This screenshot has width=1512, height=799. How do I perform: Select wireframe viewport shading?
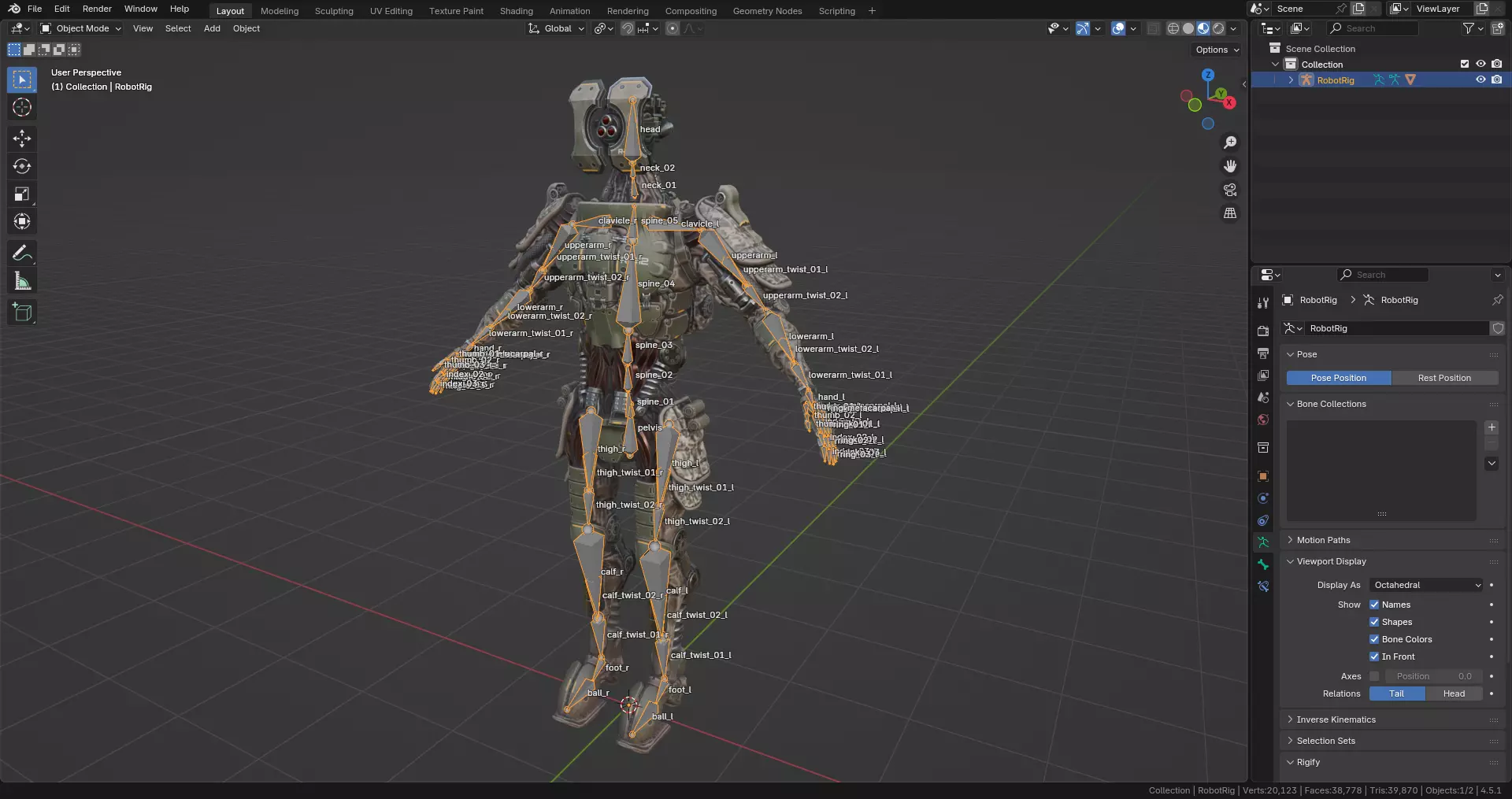pos(1173,28)
